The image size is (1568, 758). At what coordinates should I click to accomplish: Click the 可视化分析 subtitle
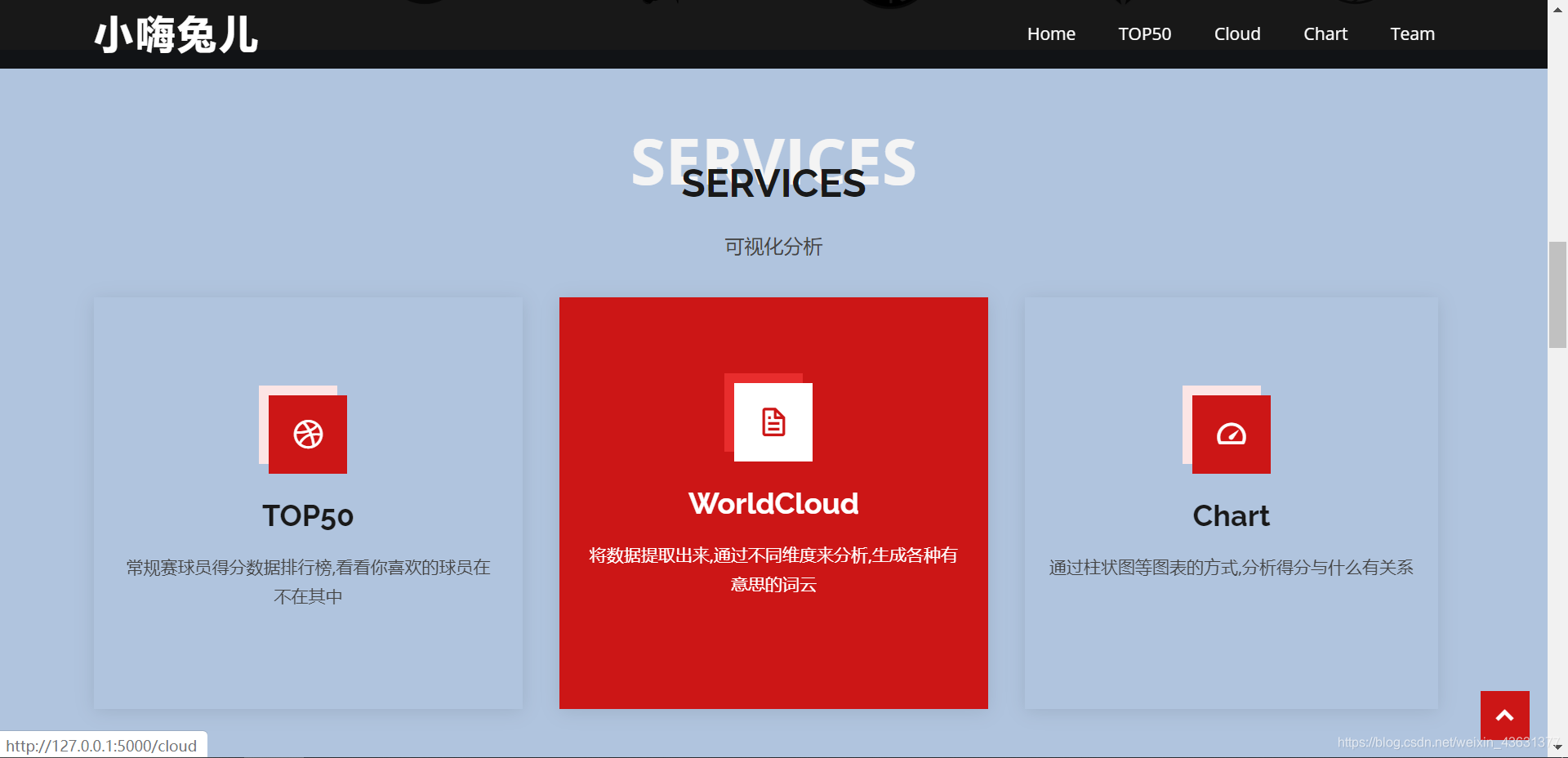(x=773, y=247)
